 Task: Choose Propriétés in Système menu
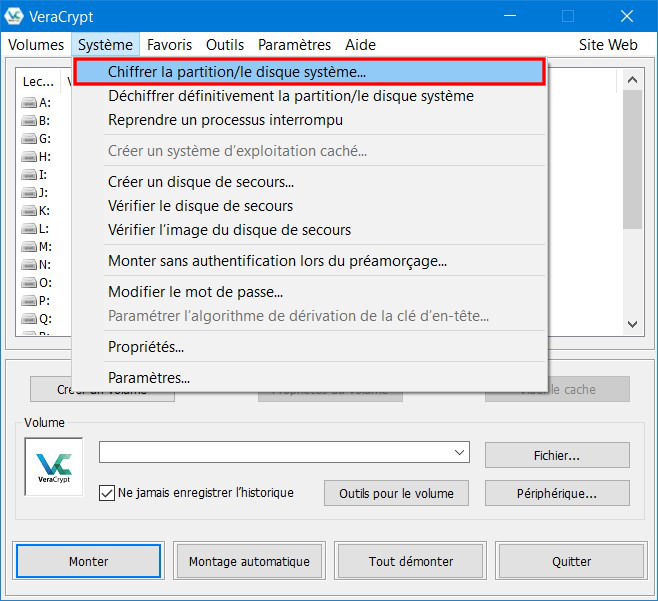(x=310, y=347)
